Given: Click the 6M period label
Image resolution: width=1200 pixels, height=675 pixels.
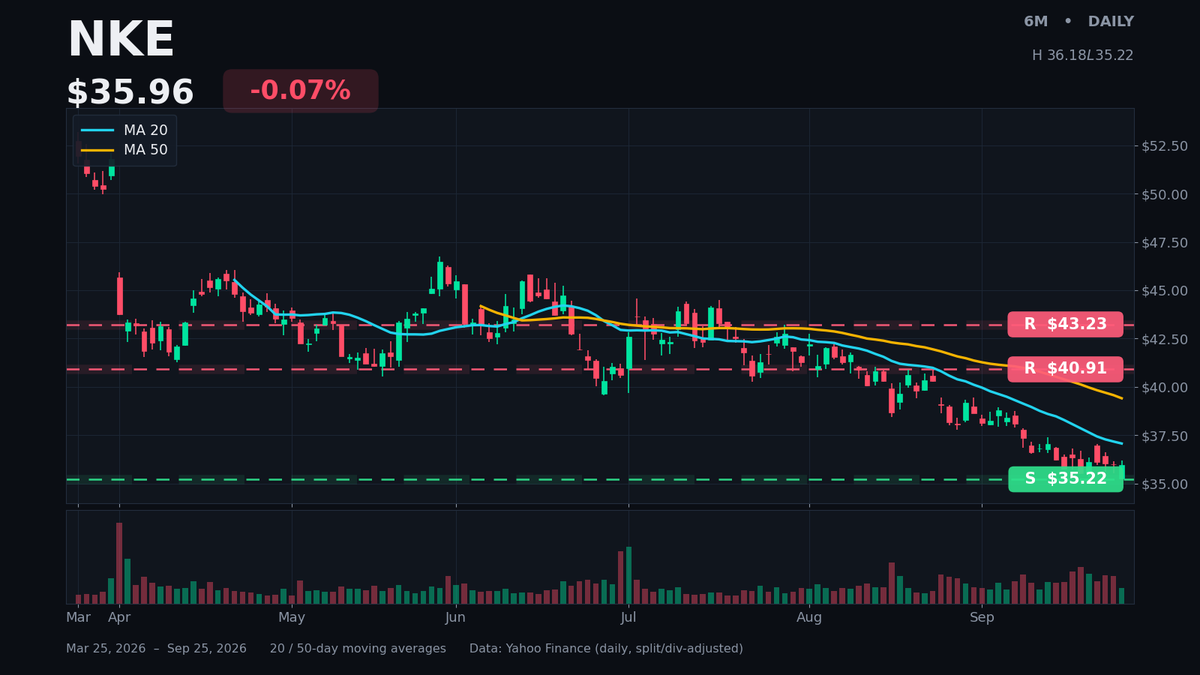Looking at the screenshot, I should [x=1036, y=22].
